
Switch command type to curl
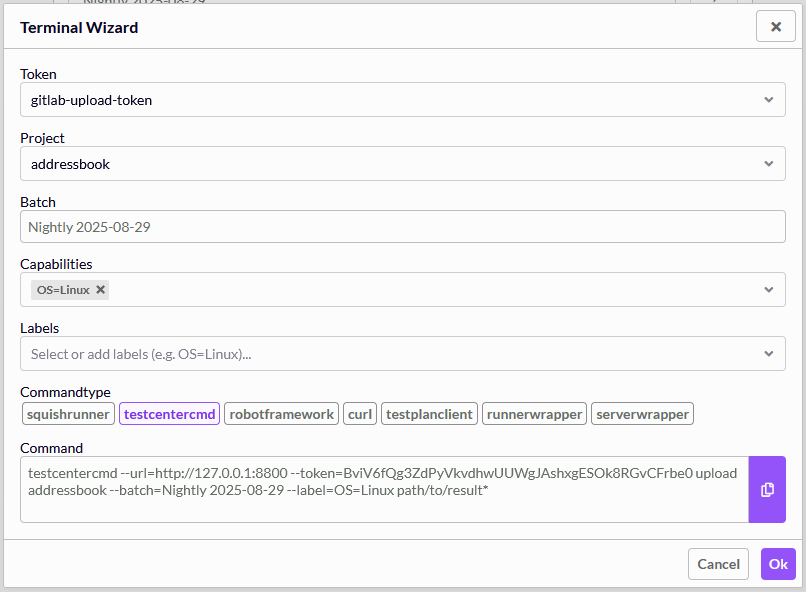(x=360, y=414)
